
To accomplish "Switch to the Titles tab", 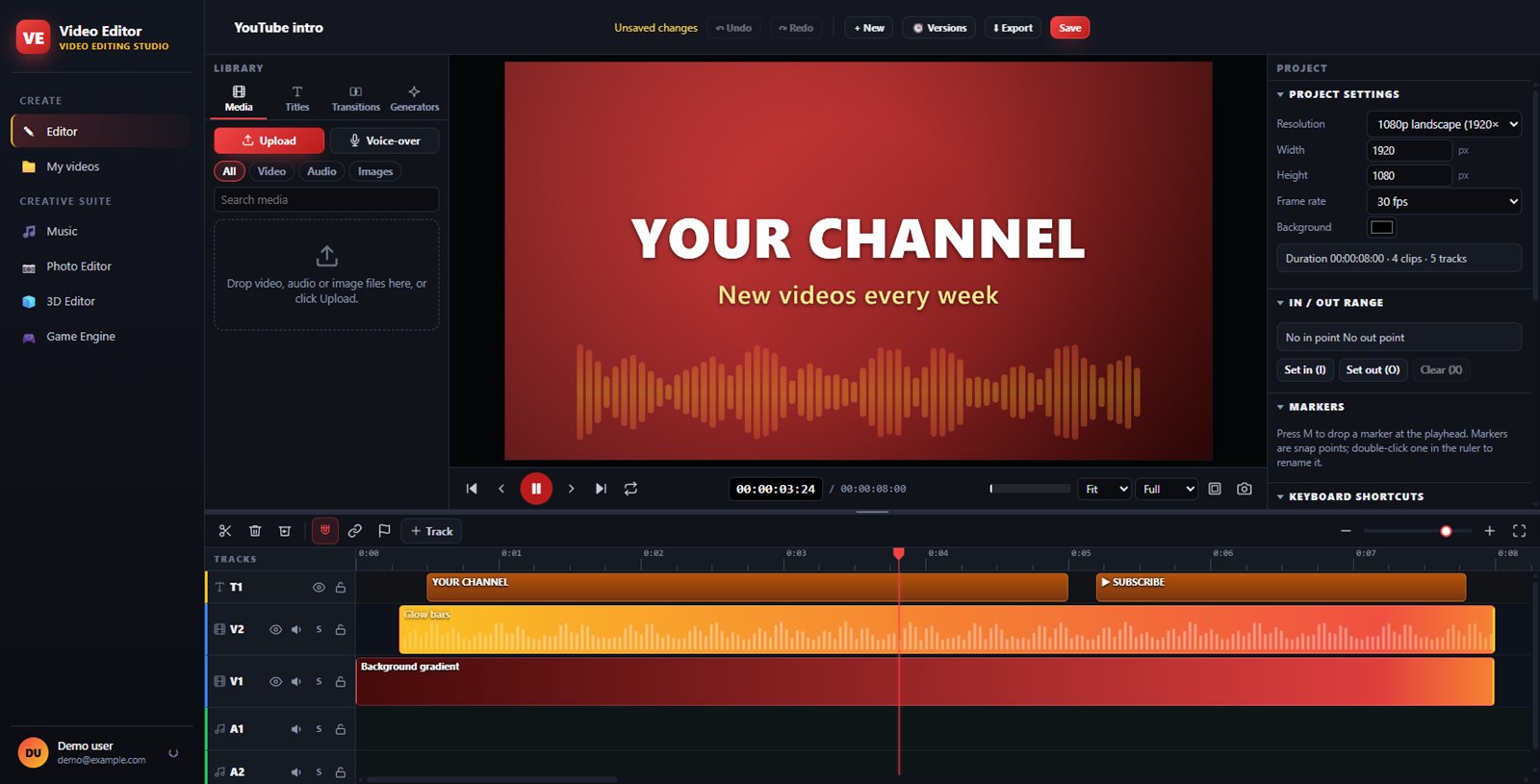I will pyautogui.click(x=297, y=99).
